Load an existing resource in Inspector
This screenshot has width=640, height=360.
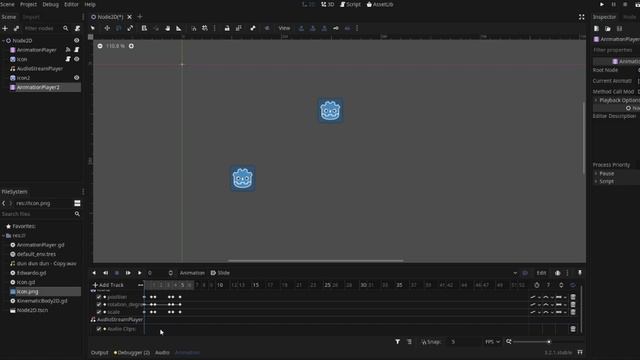pyautogui.click(x=608, y=29)
